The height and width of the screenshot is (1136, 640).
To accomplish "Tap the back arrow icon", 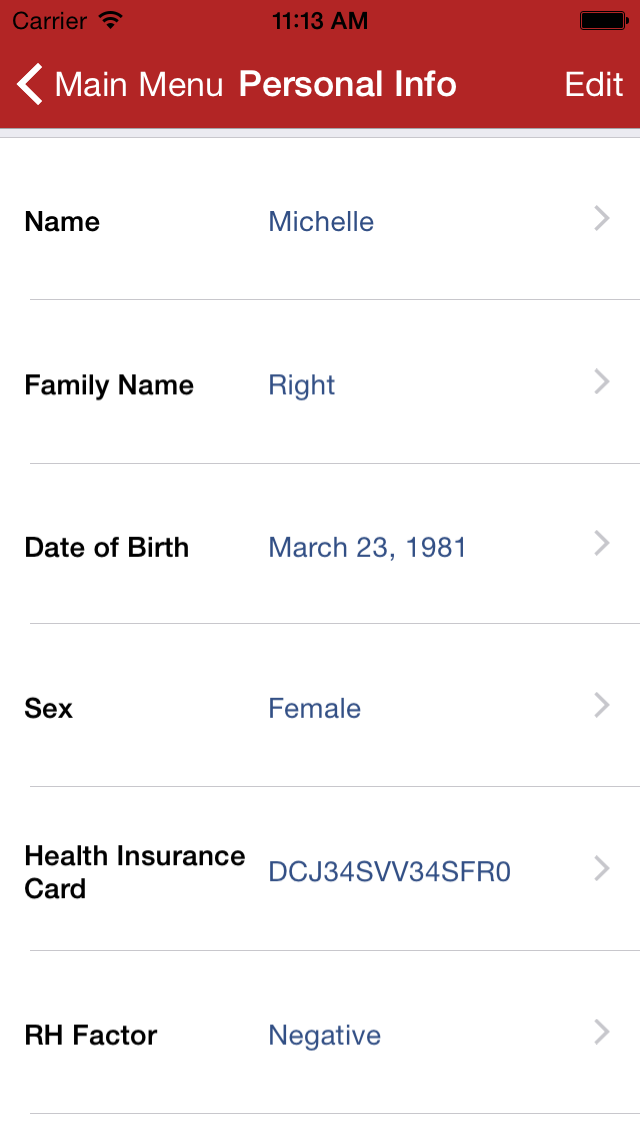I will 31,85.
